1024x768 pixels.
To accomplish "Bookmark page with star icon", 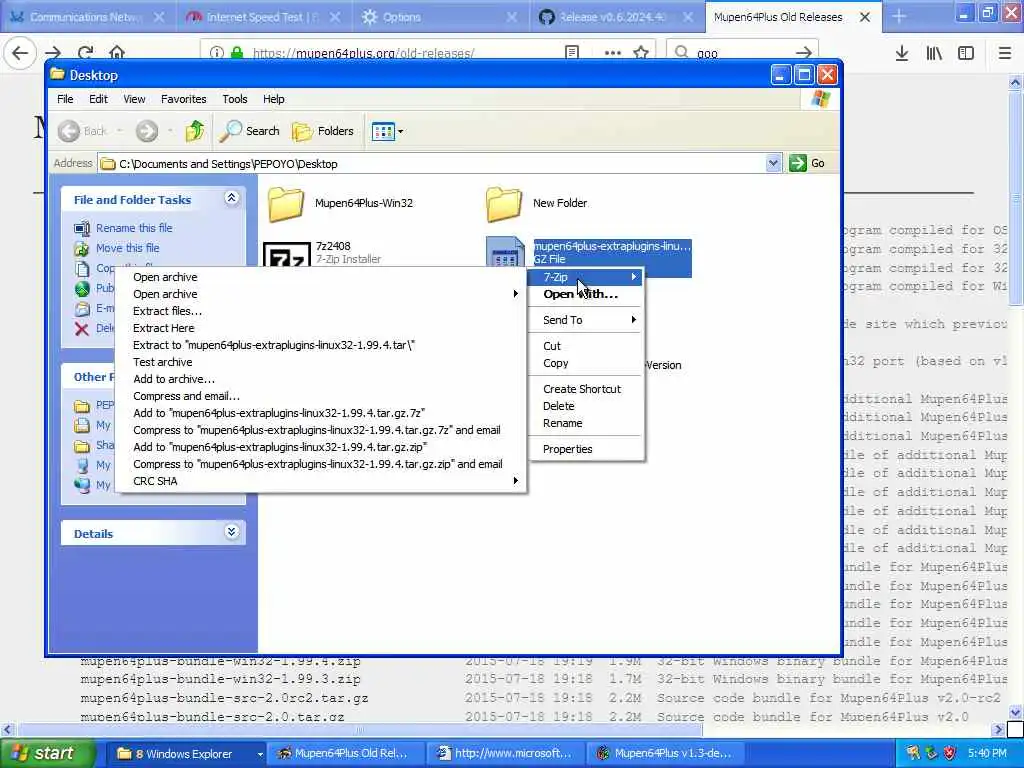I will [x=641, y=53].
